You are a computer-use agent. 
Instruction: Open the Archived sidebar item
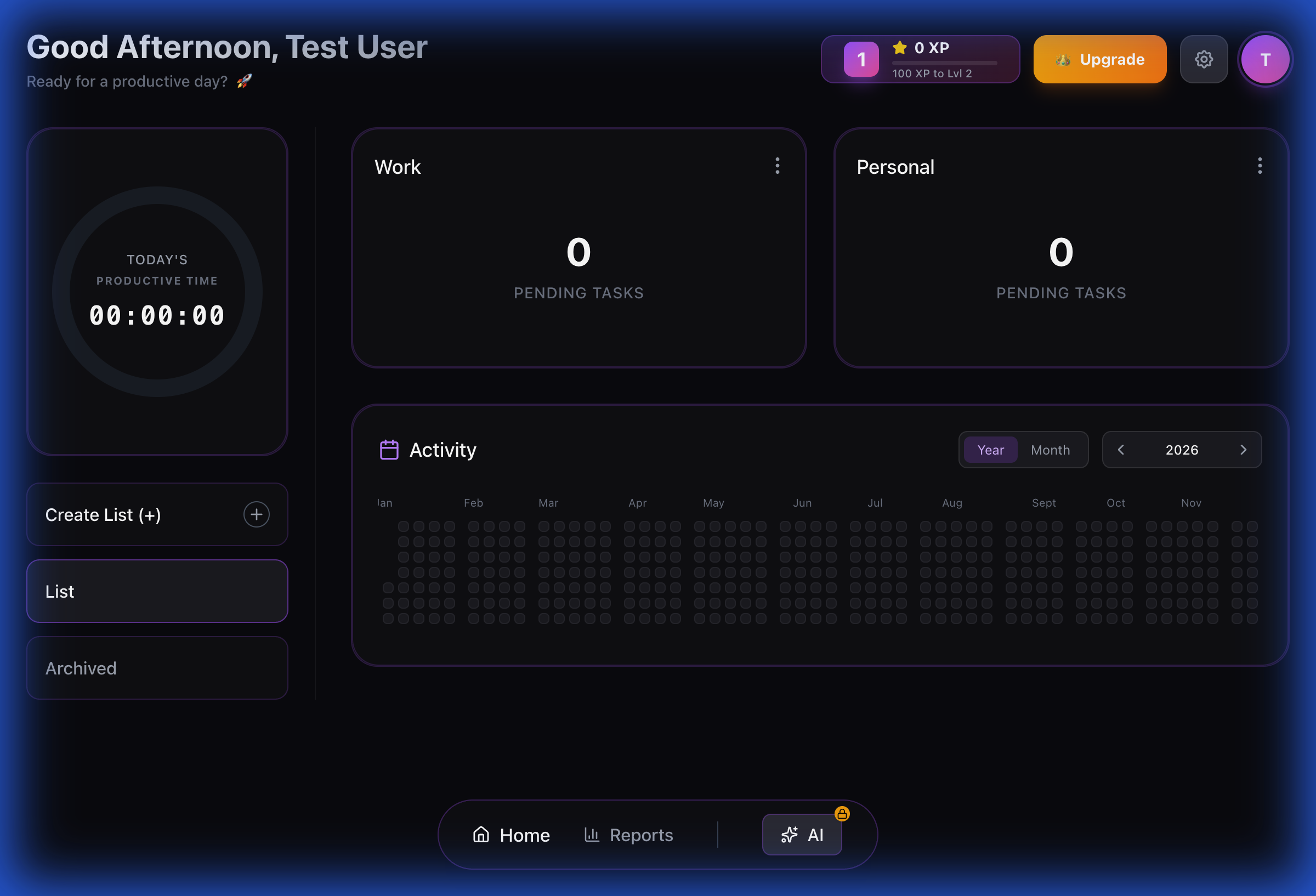click(157, 668)
